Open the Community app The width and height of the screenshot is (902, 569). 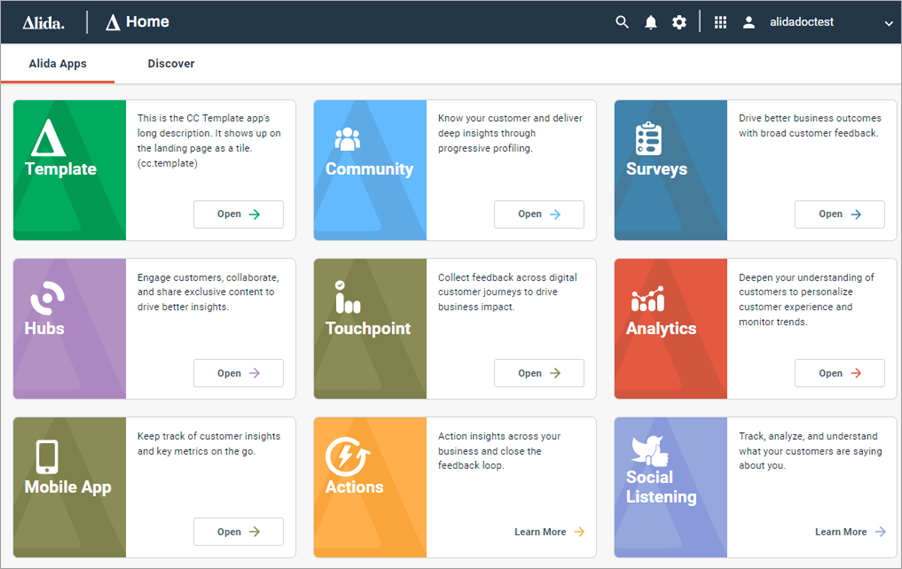(539, 214)
